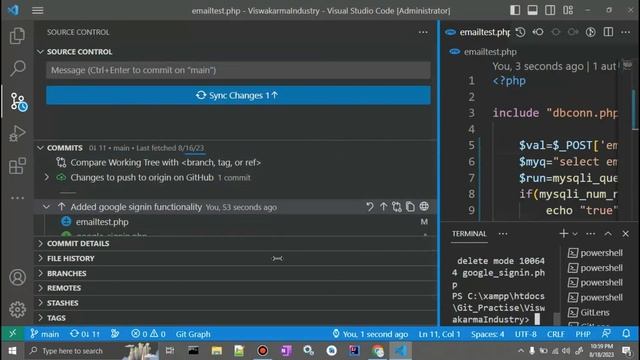Customize layout icon in title bar
This screenshot has width=640, height=360.
coord(568,10)
